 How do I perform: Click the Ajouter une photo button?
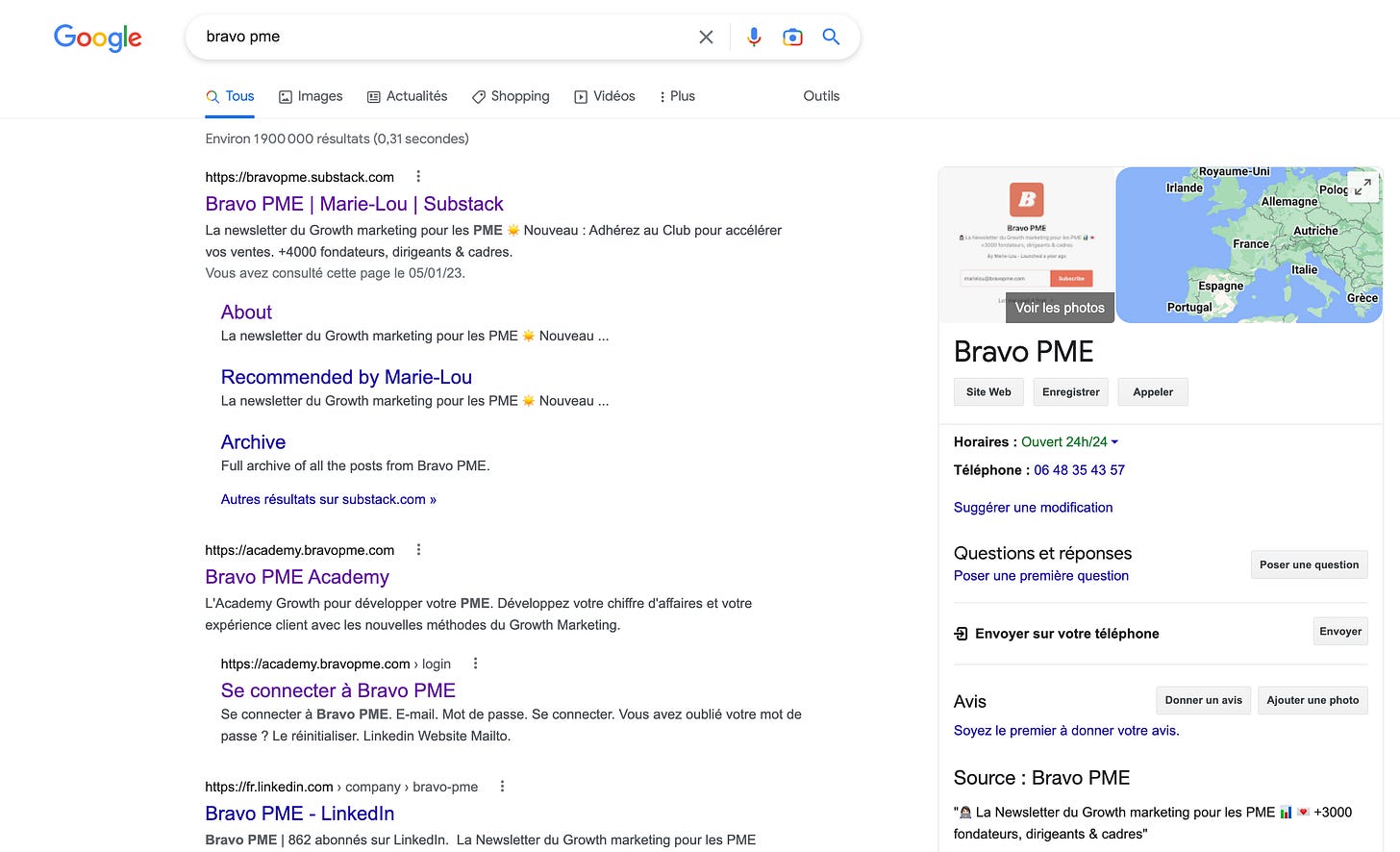pos(1312,700)
